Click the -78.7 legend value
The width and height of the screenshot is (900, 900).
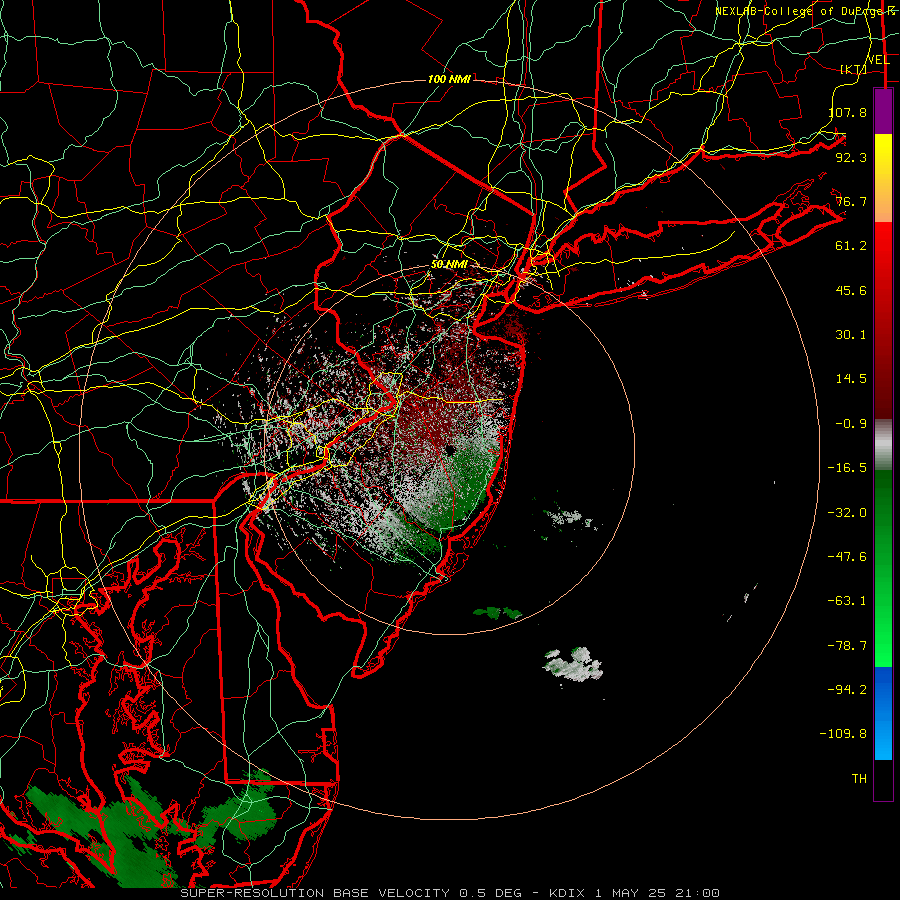coord(847,646)
